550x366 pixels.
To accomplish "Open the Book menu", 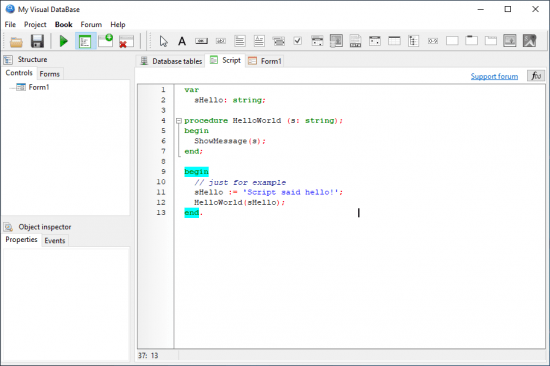I will [x=63, y=25].
